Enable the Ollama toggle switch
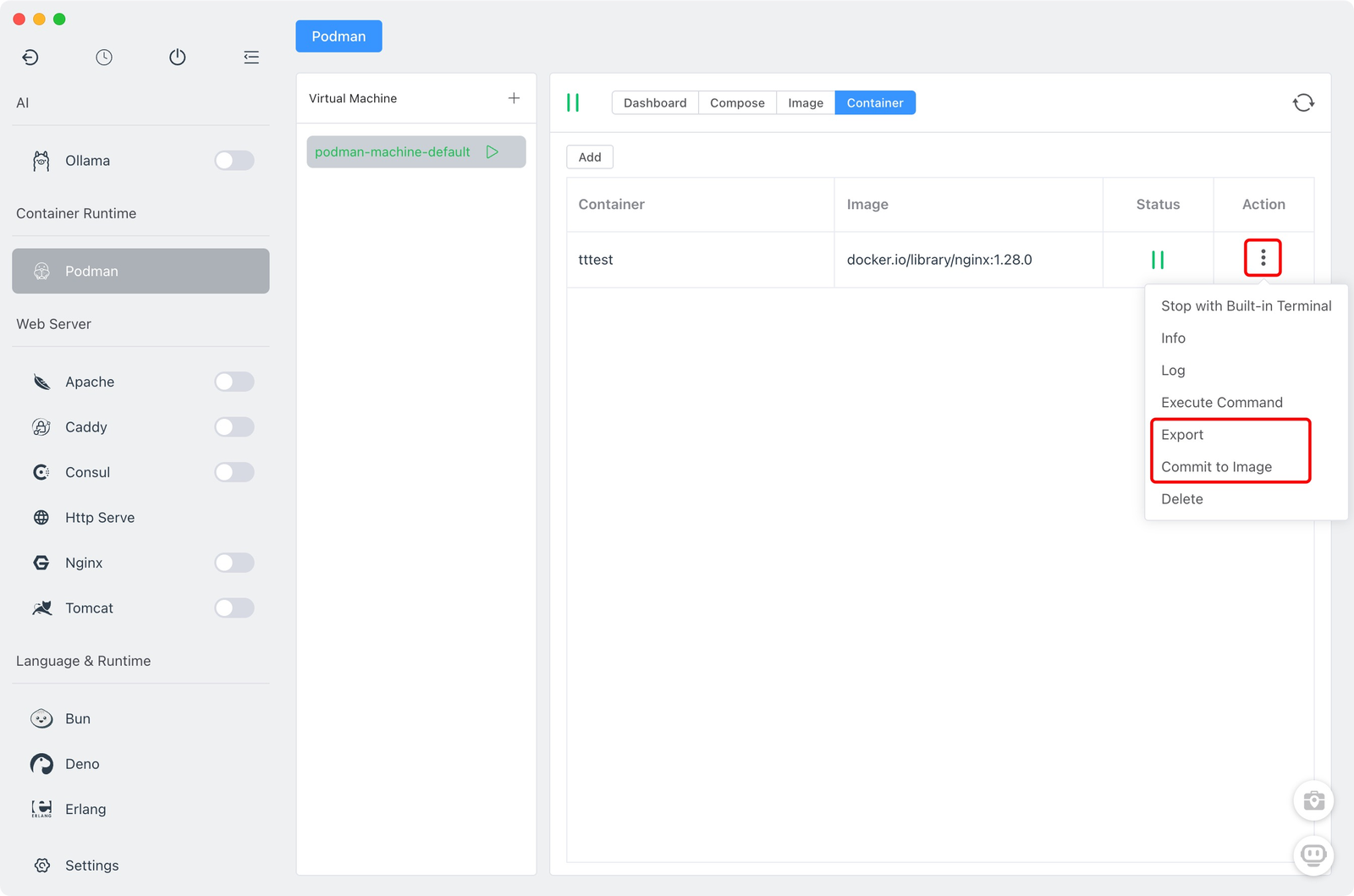This screenshot has width=1354, height=896. tap(234, 161)
